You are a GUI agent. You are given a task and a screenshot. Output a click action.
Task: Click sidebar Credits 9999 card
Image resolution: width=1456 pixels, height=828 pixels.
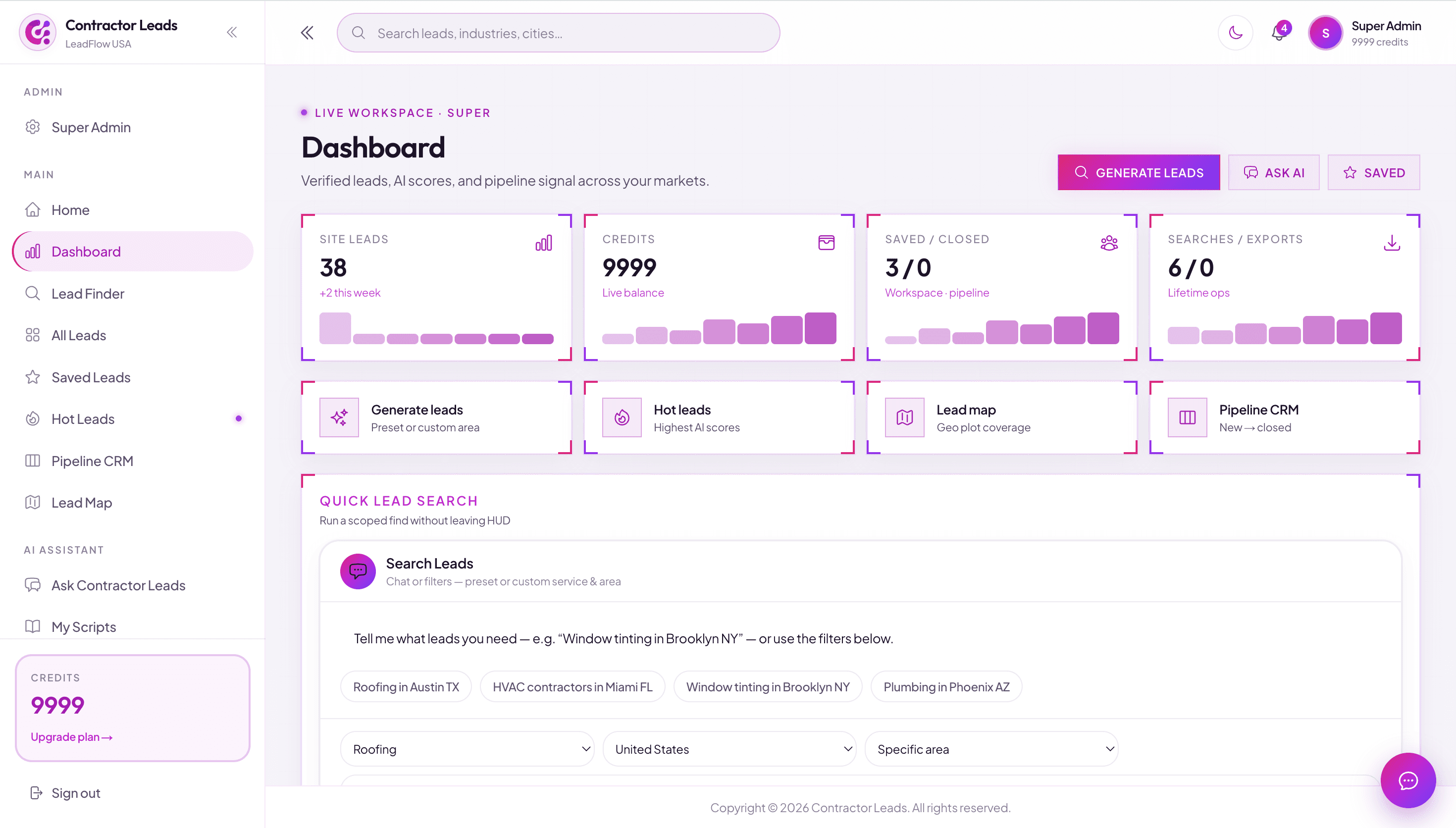[132, 708]
